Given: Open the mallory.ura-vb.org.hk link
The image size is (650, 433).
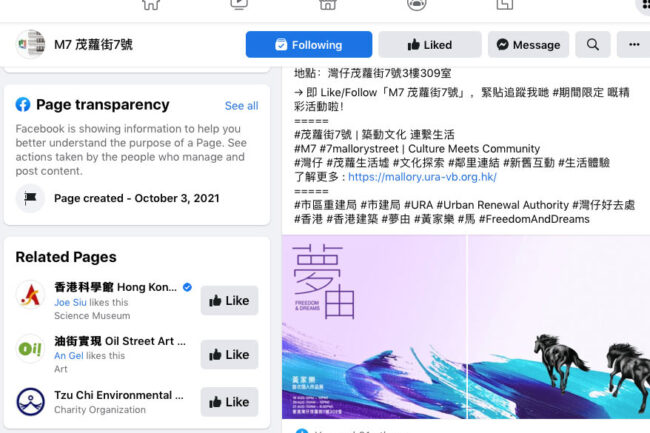Looking at the screenshot, I should (x=422, y=177).
